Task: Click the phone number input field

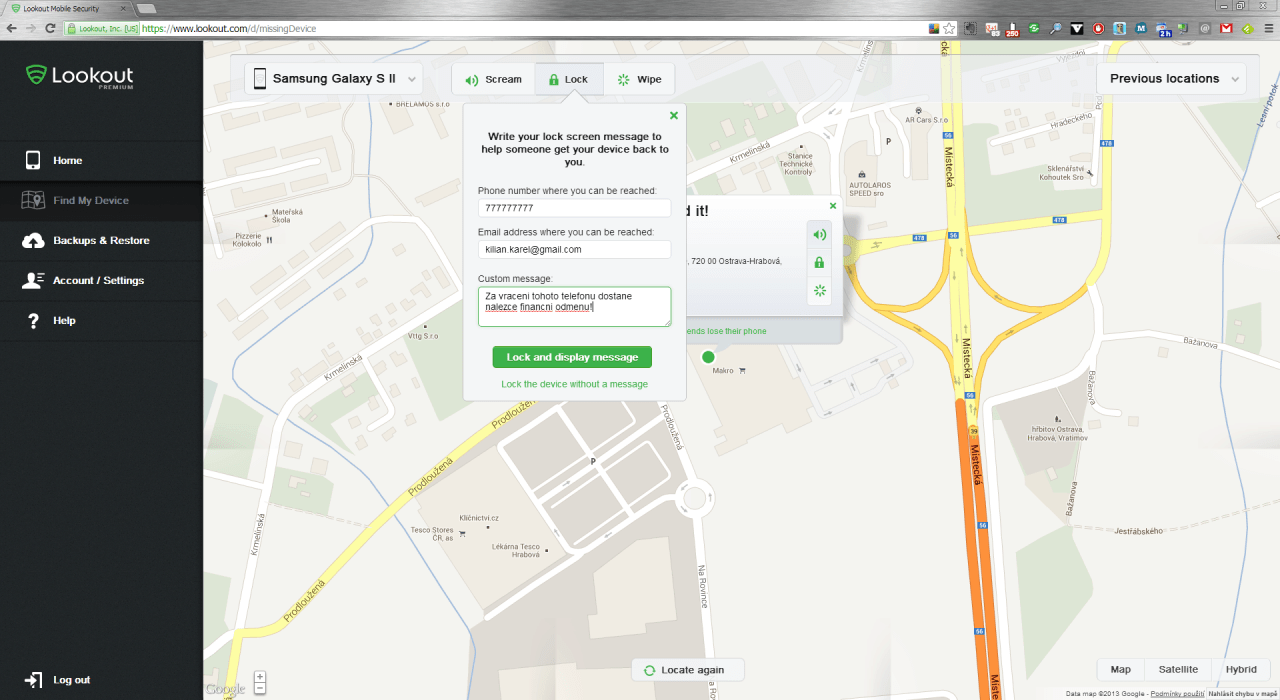Action: 574,208
